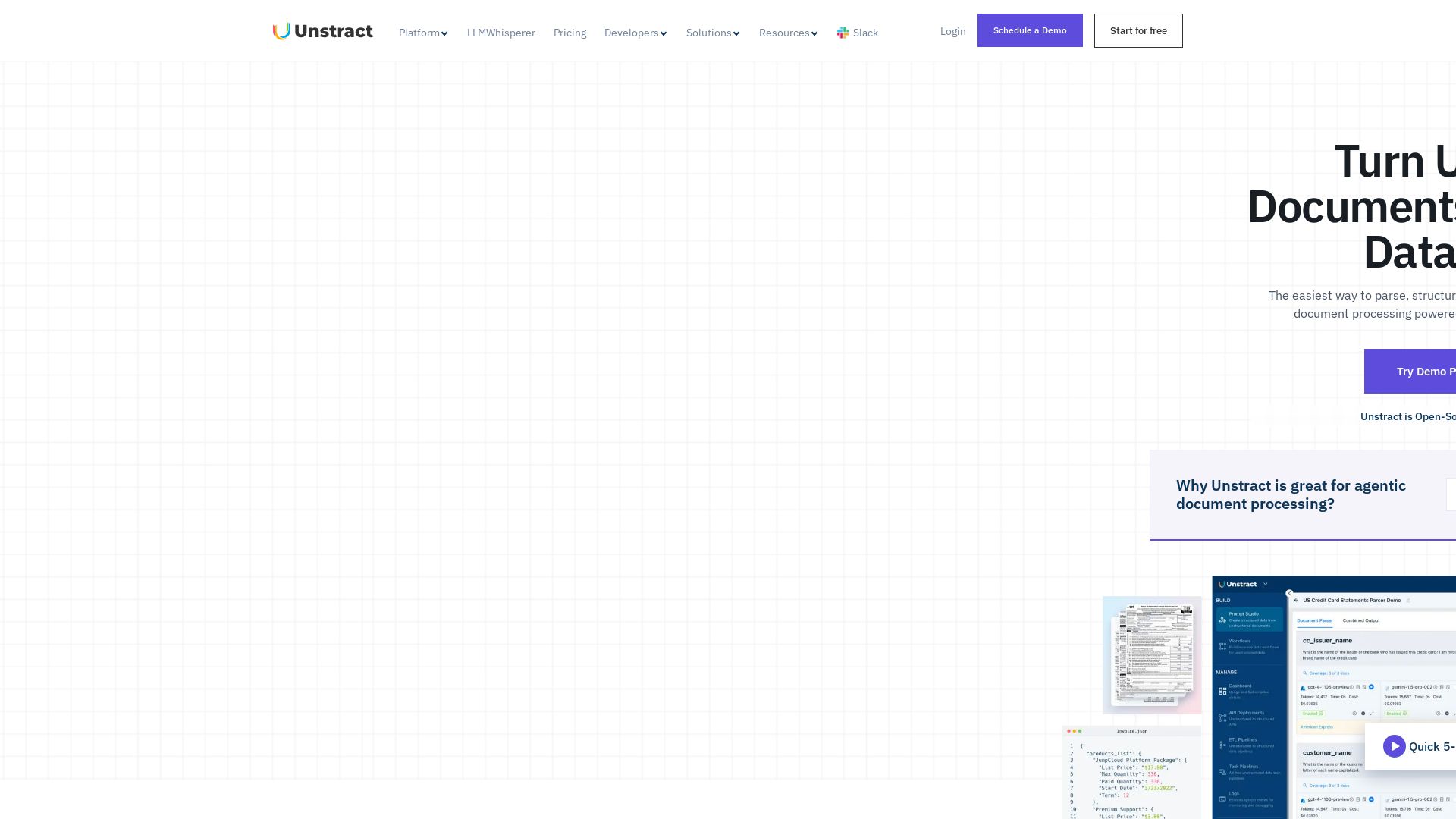The image size is (1456, 819).
Task: Click the Login link
Action: (x=953, y=31)
